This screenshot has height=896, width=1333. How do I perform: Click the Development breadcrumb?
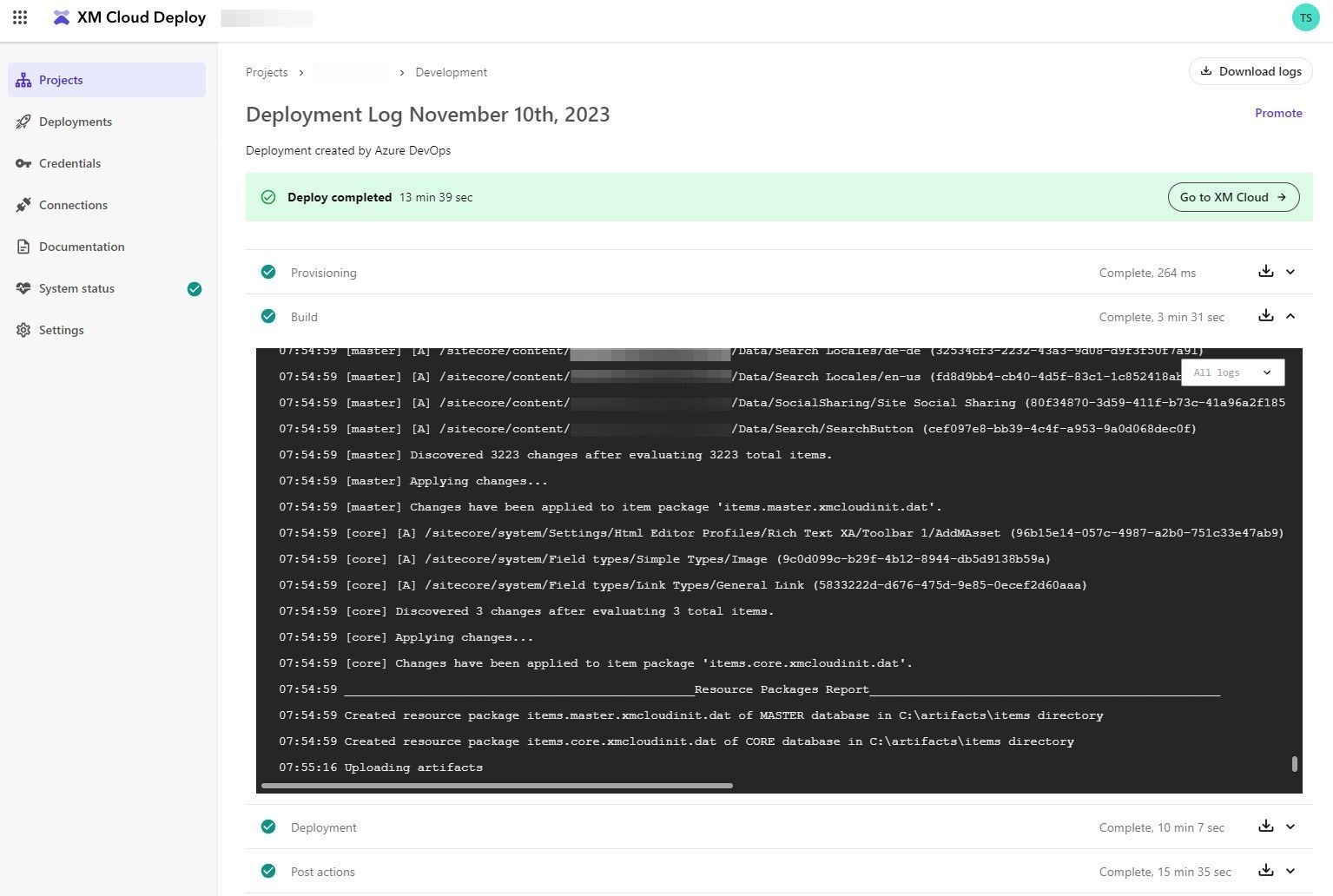(451, 72)
